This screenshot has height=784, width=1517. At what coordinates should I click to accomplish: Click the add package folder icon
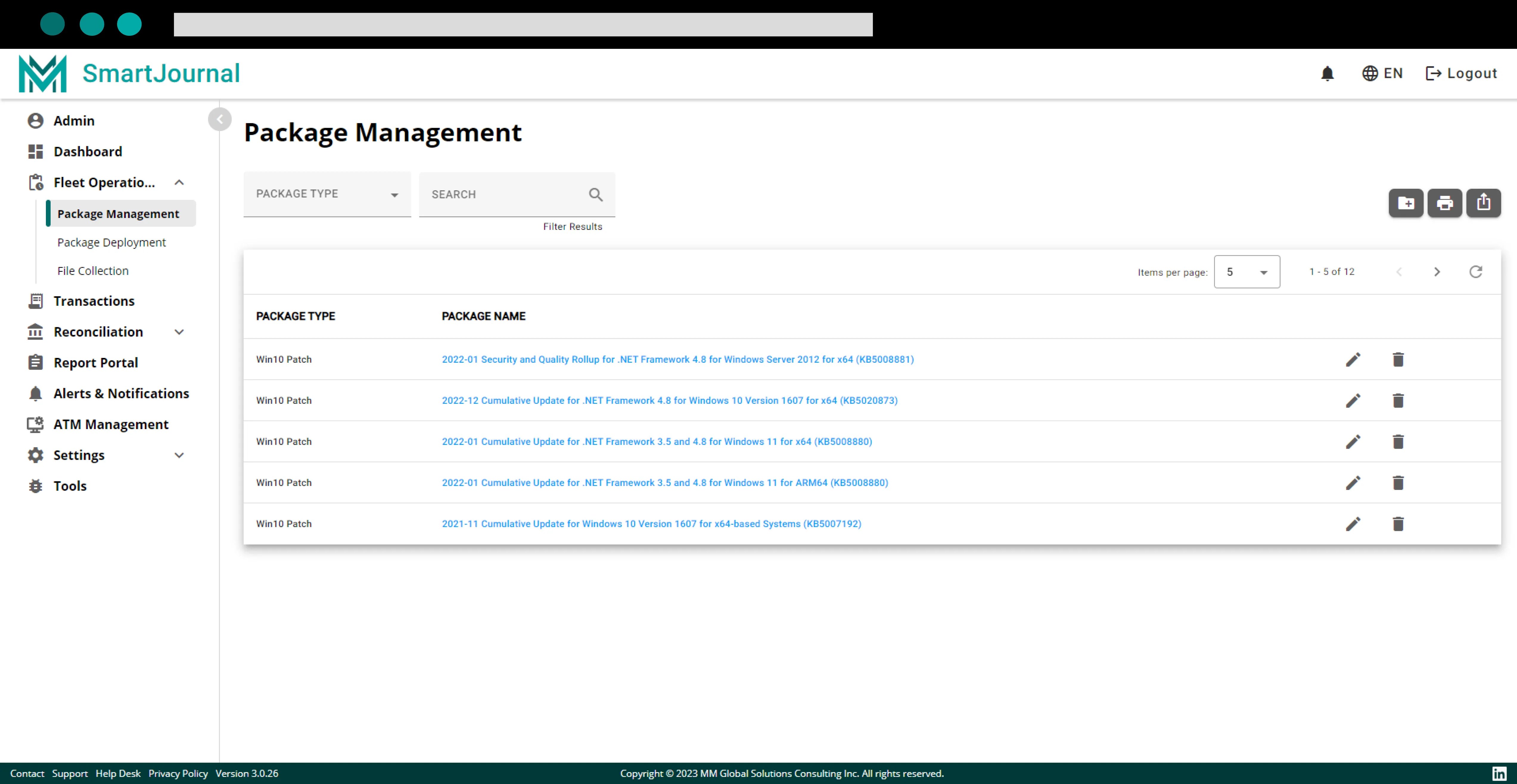click(1406, 203)
